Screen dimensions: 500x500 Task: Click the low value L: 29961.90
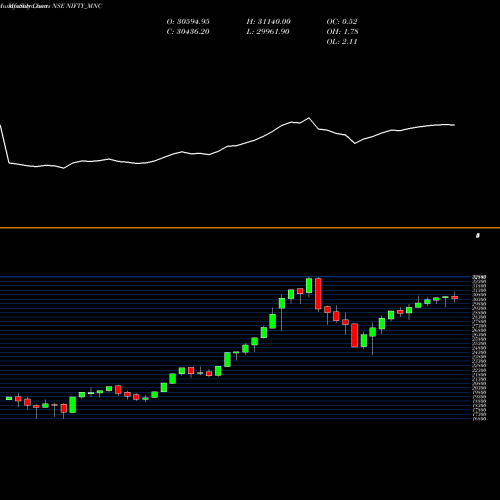coord(268,32)
